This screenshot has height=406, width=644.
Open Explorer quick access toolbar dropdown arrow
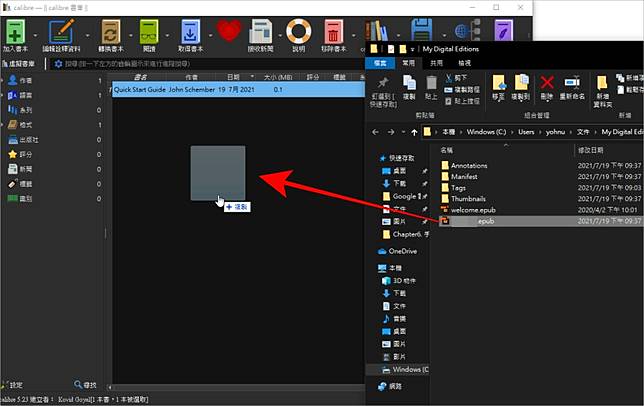[412, 49]
